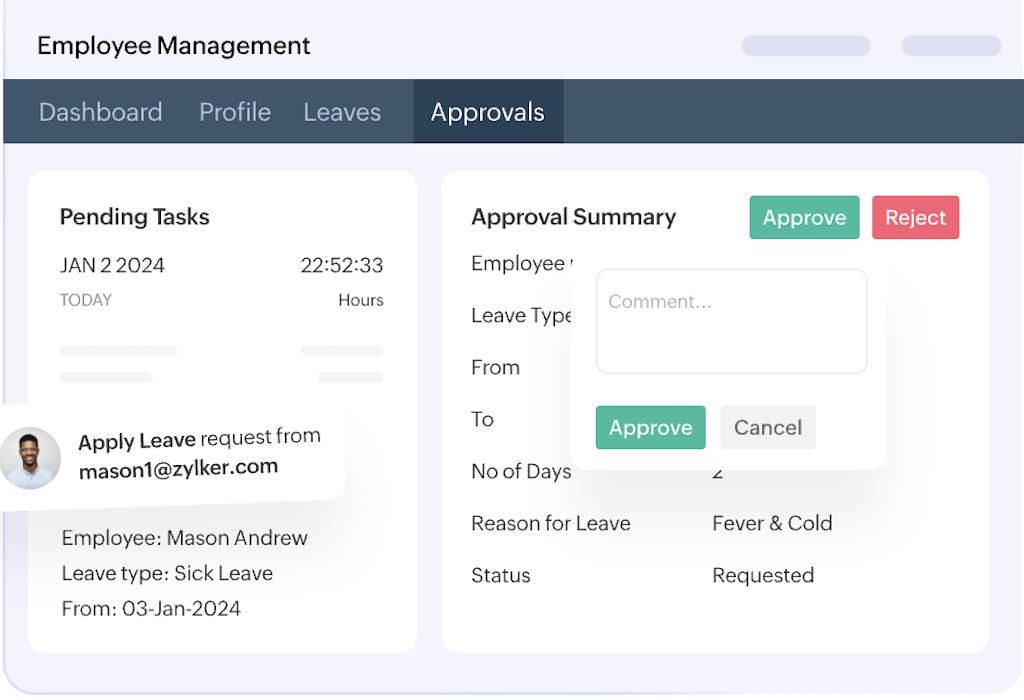Select the Fever & Cold reason text

tap(772, 523)
